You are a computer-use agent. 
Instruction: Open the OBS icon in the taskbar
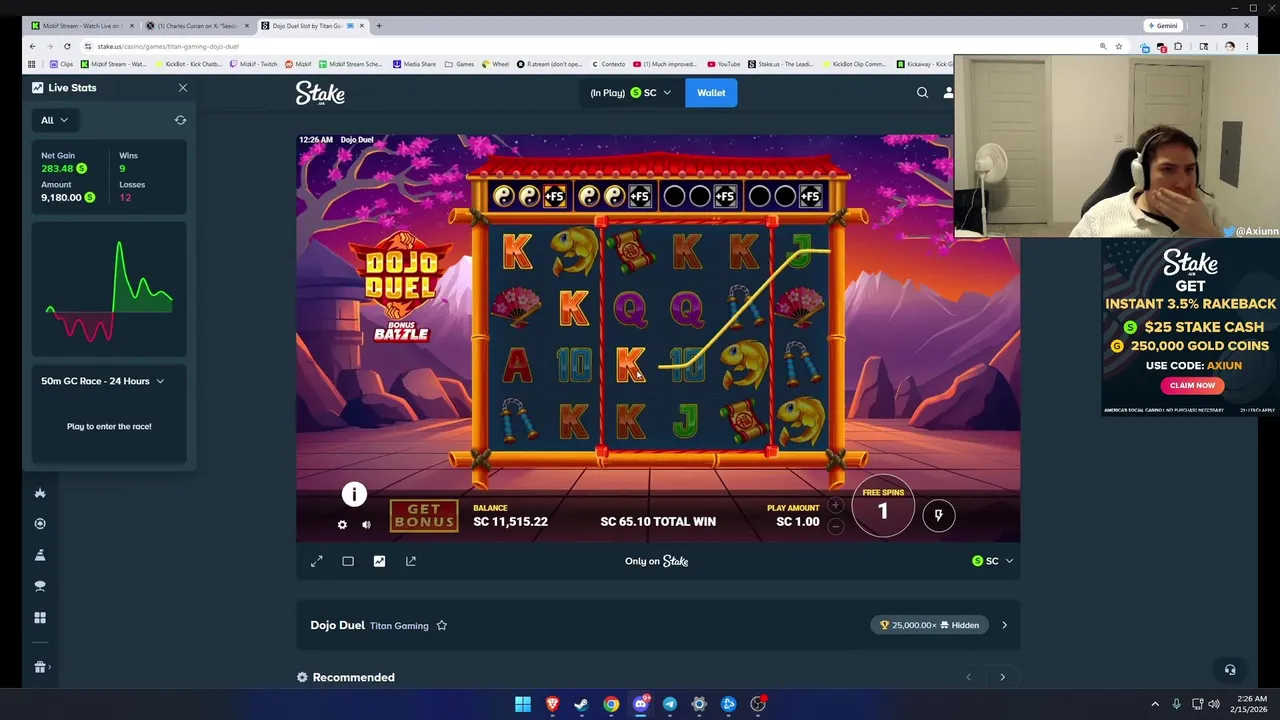[758, 704]
